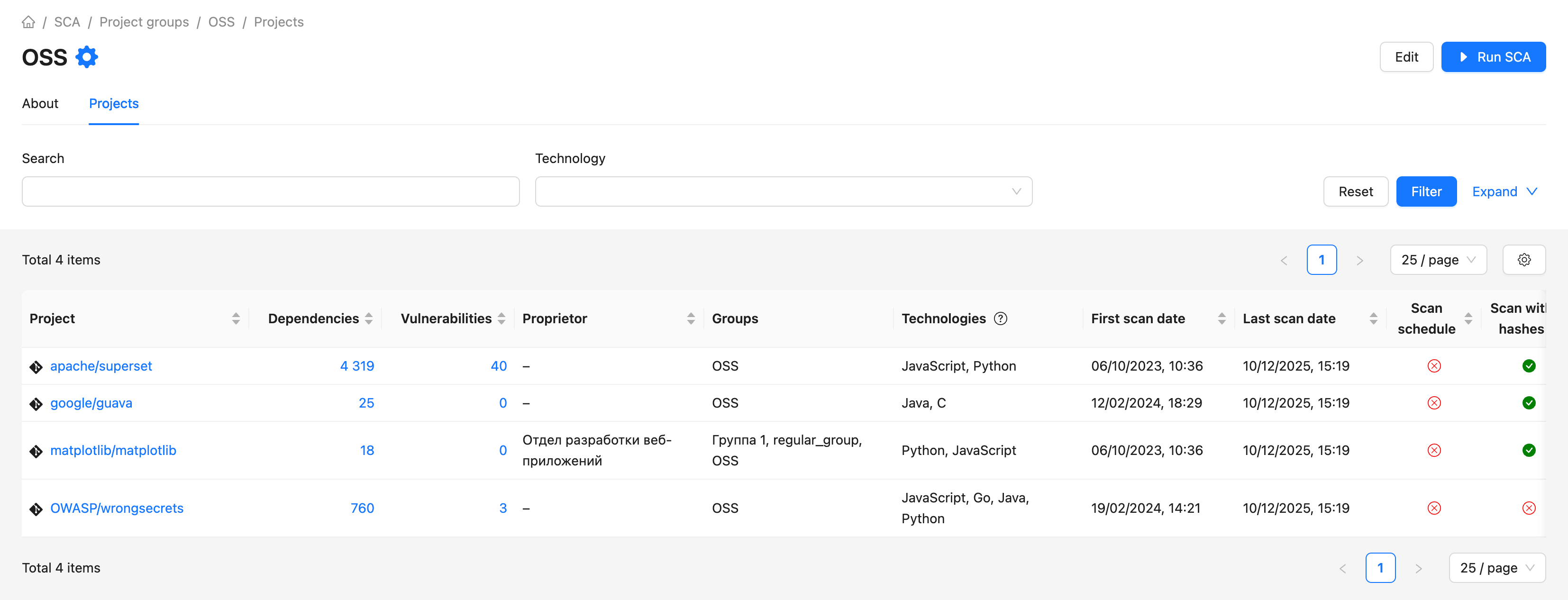Click the home icon in breadcrumb
1568x600 pixels.
[28, 23]
